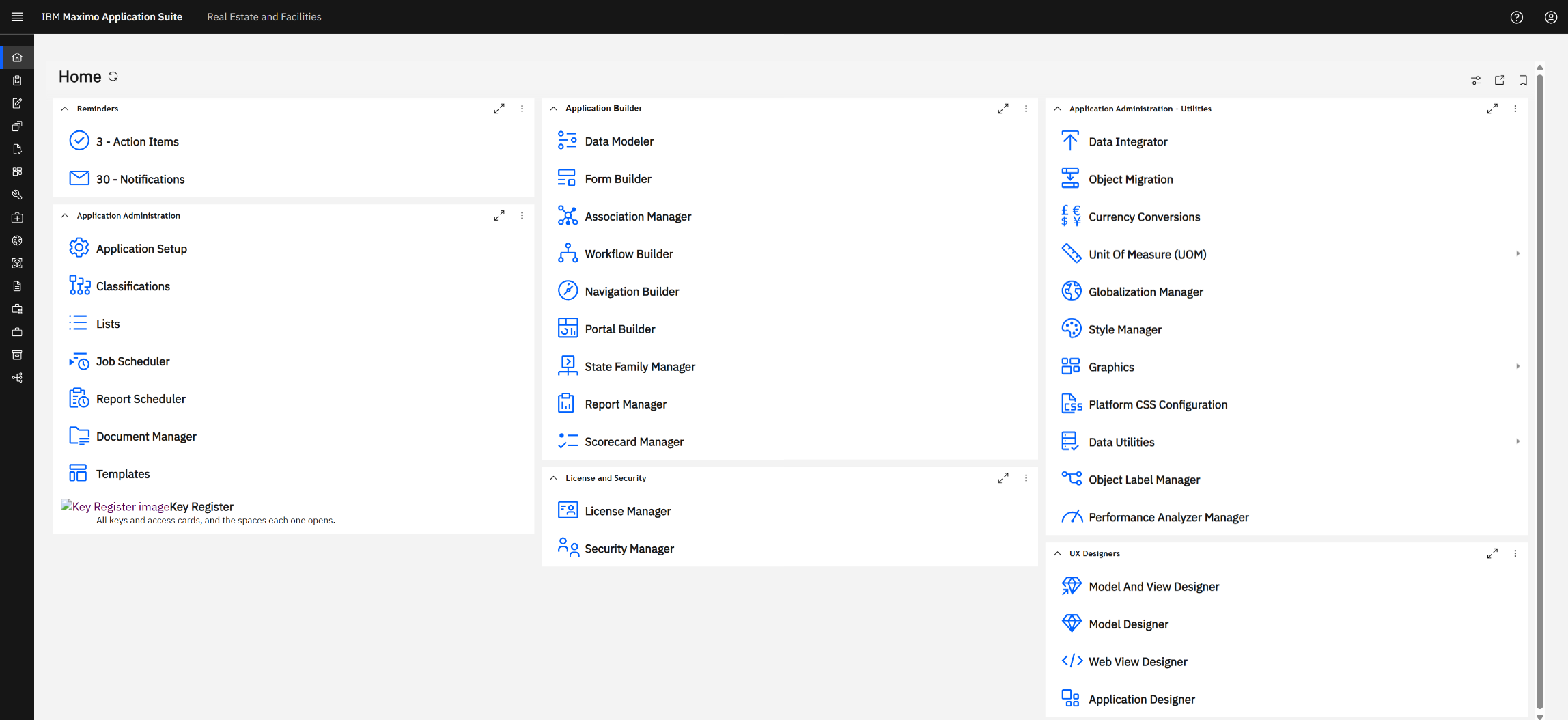Viewport: 1568px width, 720px height.
Task: Click the Security Manager icon
Action: pos(567,548)
